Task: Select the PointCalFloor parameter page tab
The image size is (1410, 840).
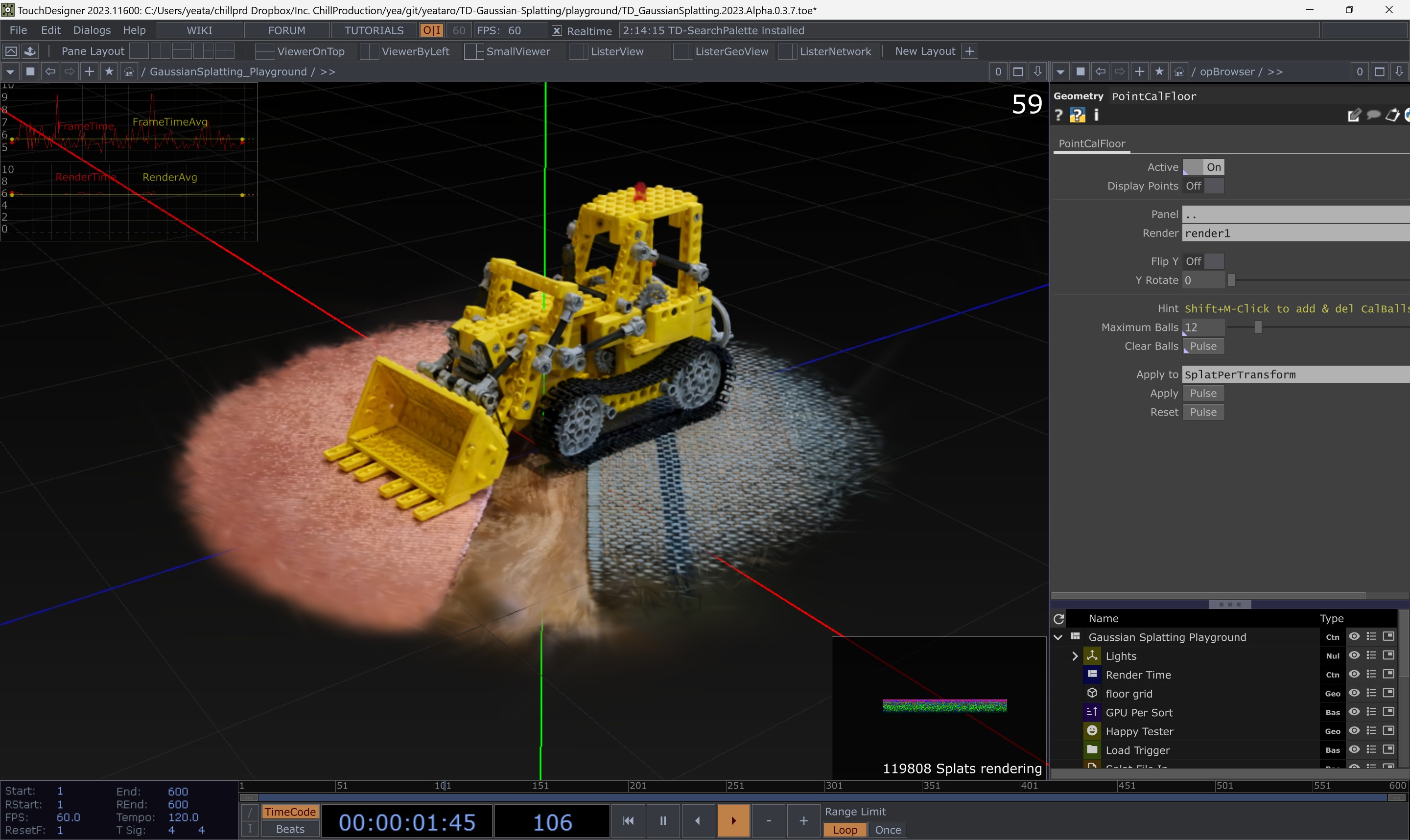Action: click(x=1091, y=144)
